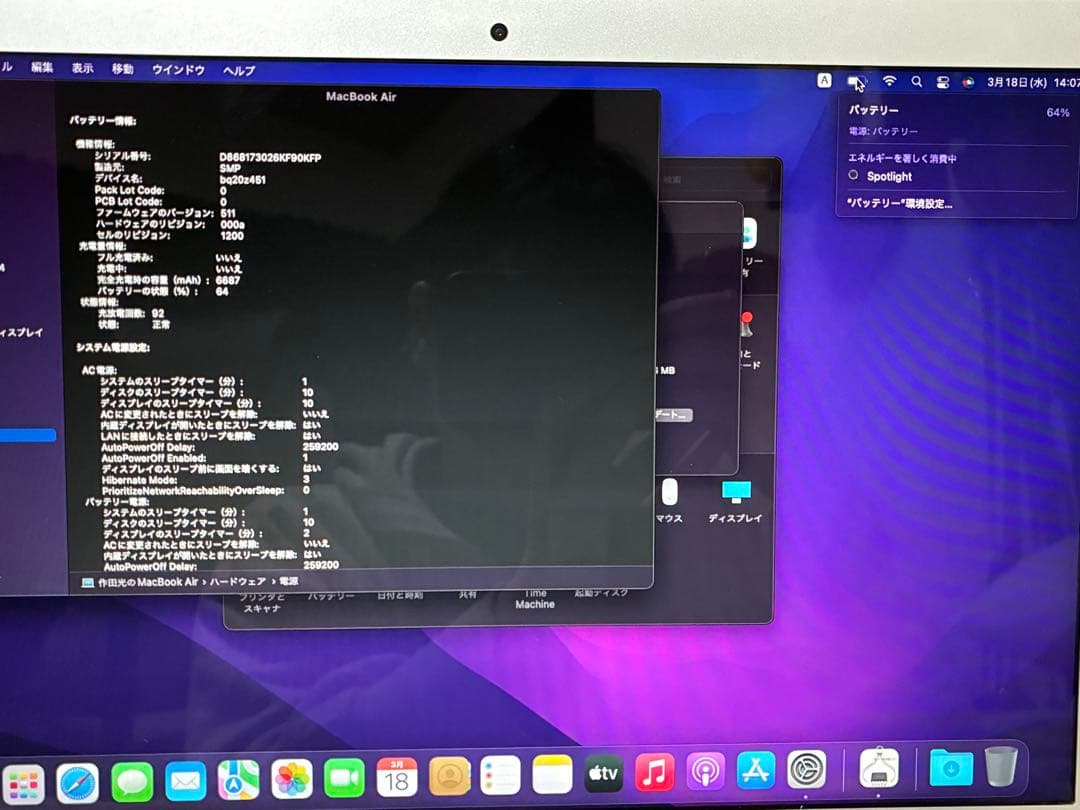Click the Hibernate Mode row label
Viewport: 1080px width, 810px height.
pyautogui.click(x=139, y=480)
